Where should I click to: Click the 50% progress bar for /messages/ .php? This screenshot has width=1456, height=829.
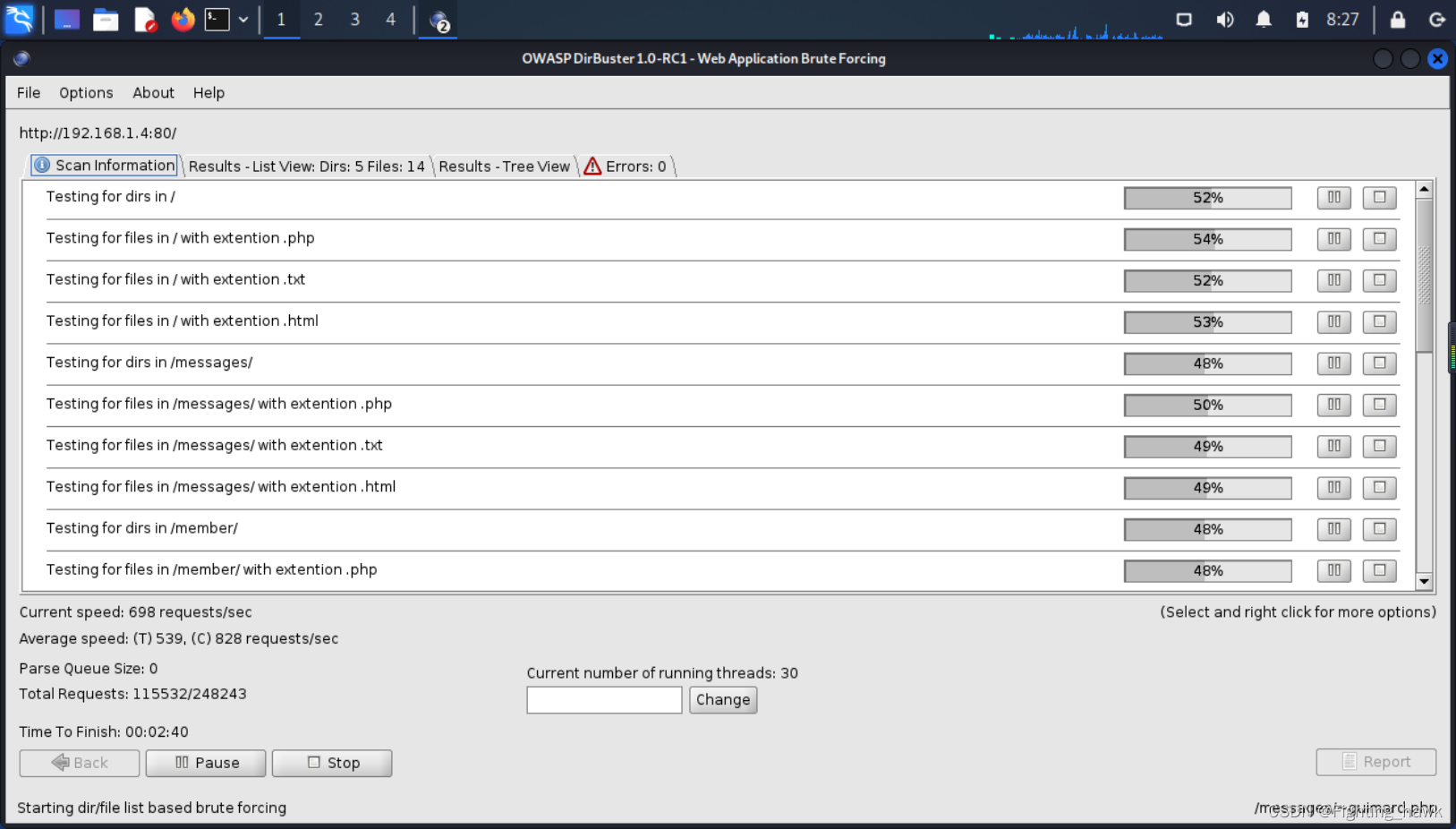pyautogui.click(x=1207, y=405)
